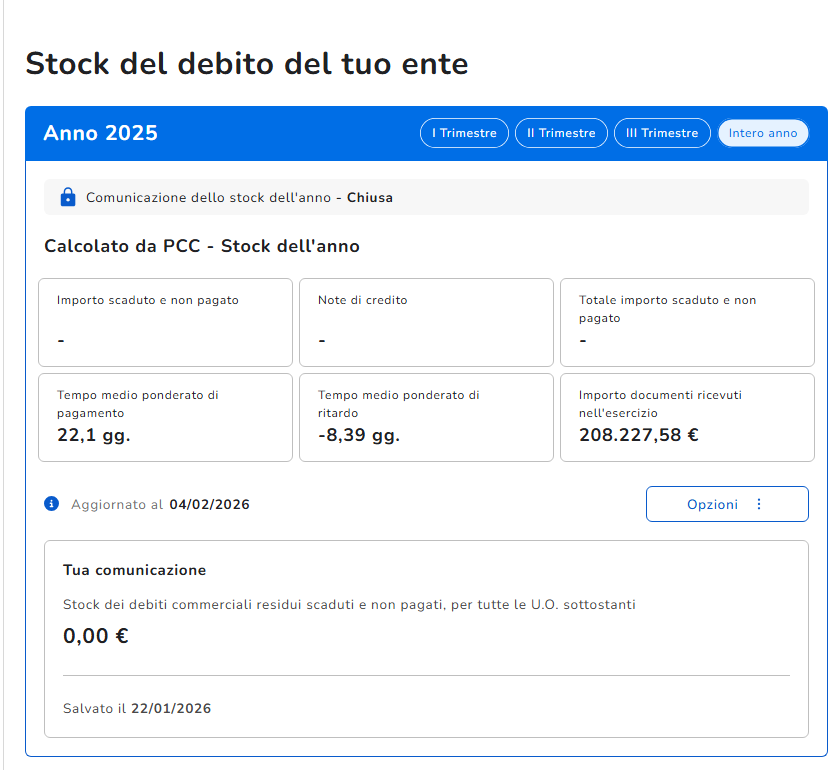Click the info icon beside Aggiornato al
The width and height of the screenshot is (839, 770).
click(51, 504)
